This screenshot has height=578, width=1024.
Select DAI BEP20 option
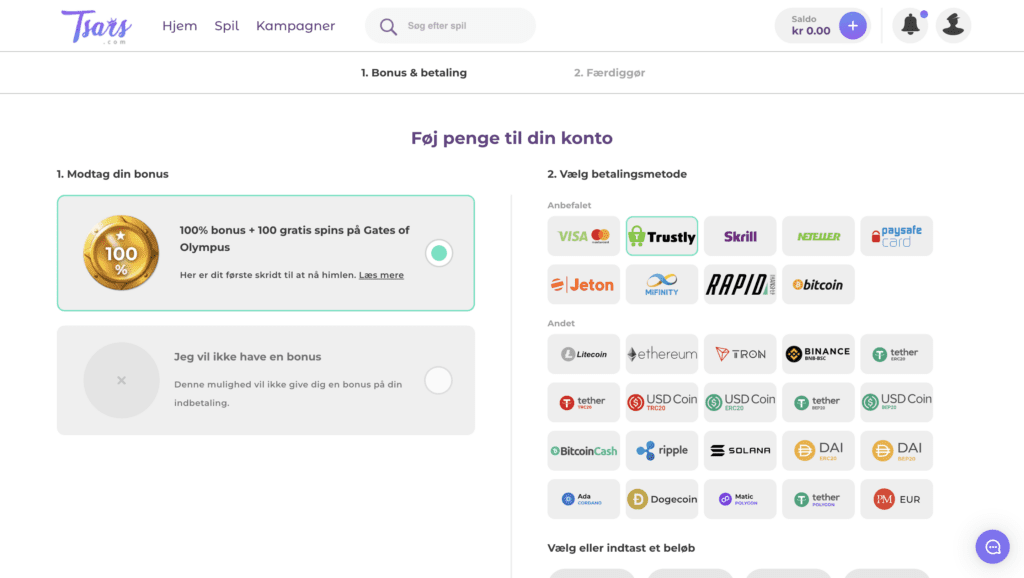tap(897, 451)
